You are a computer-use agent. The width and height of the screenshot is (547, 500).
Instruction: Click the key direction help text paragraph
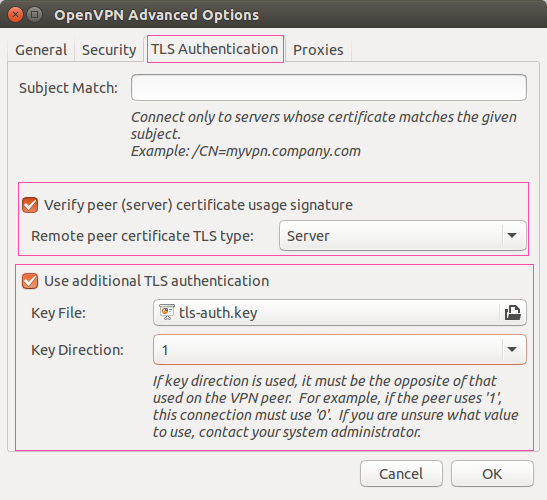tap(336, 406)
